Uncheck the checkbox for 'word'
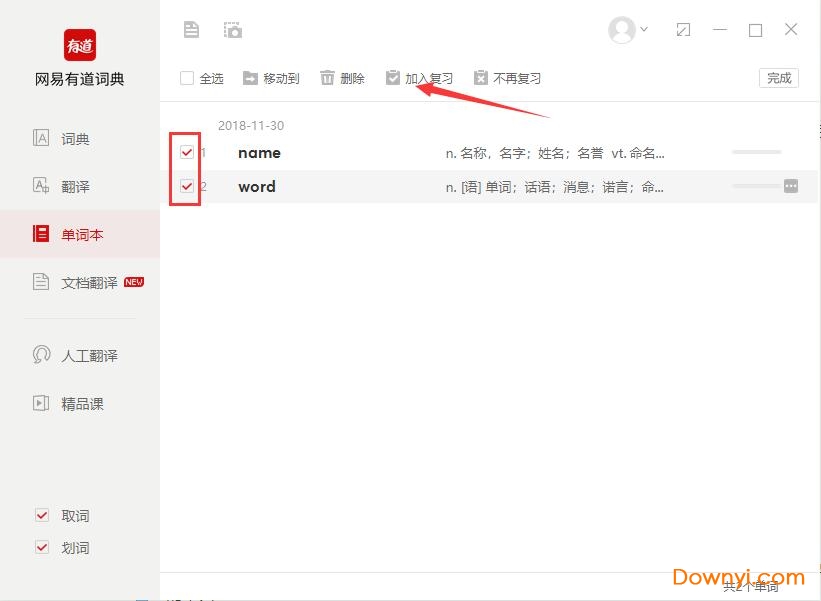The width and height of the screenshot is (821, 601). (x=187, y=186)
